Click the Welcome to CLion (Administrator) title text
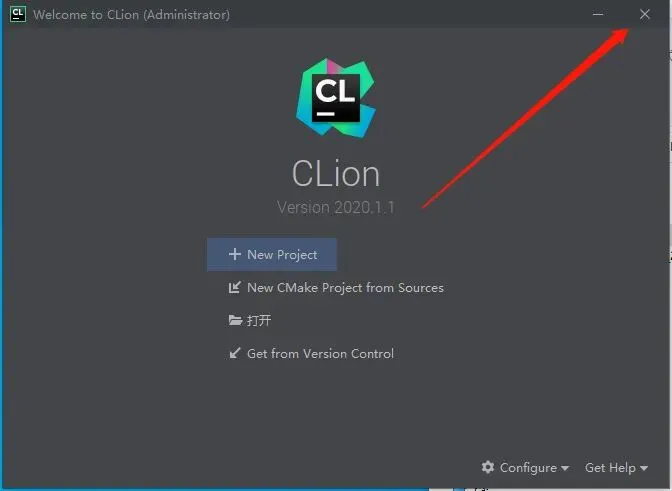 coord(131,15)
